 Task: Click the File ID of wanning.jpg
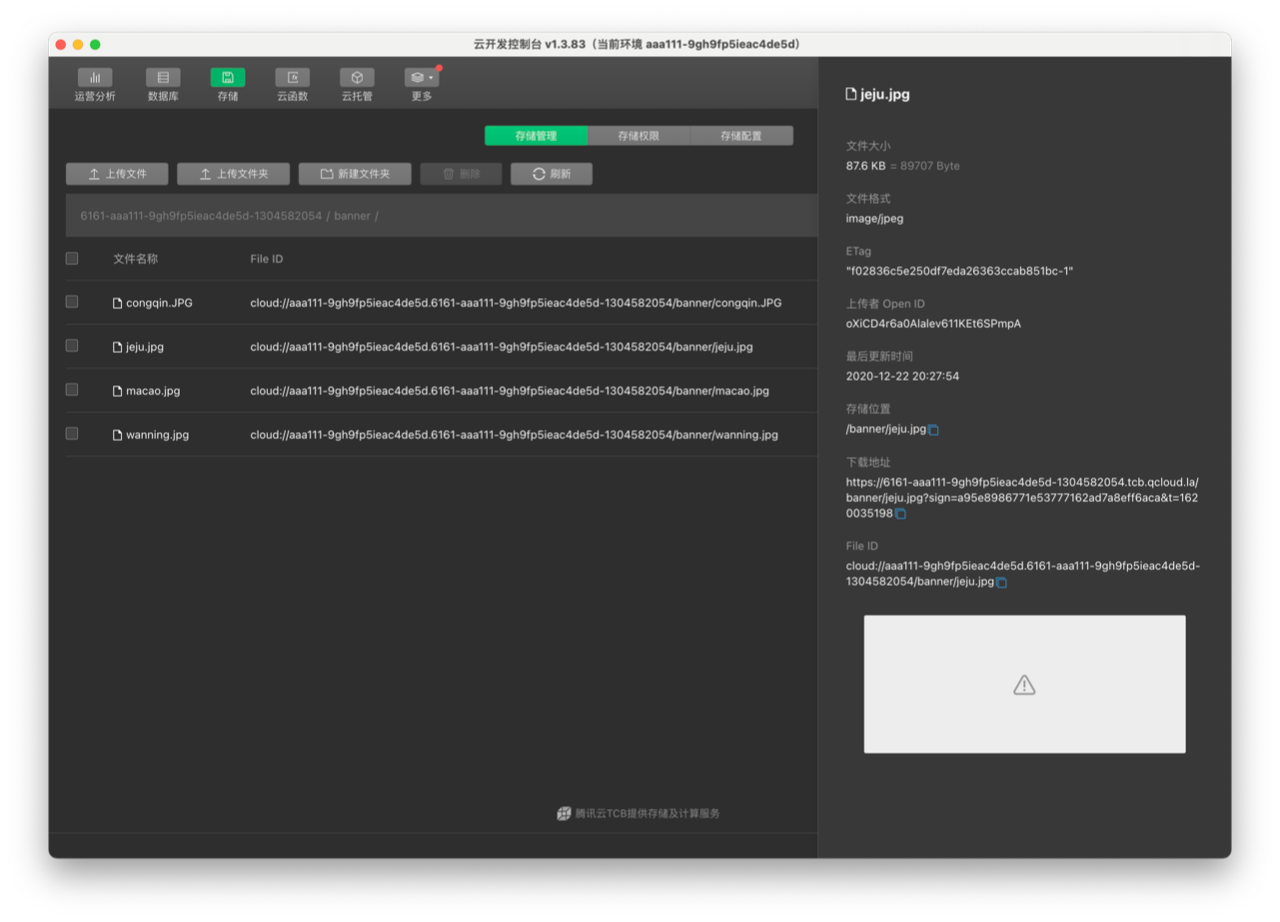click(x=514, y=435)
